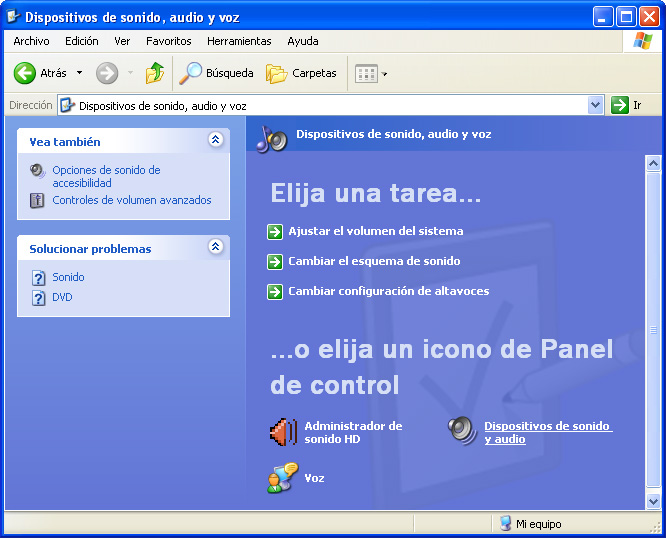Open the Búsqueda magnifier tool
The height and width of the screenshot is (538, 666).
pyautogui.click(x=190, y=73)
